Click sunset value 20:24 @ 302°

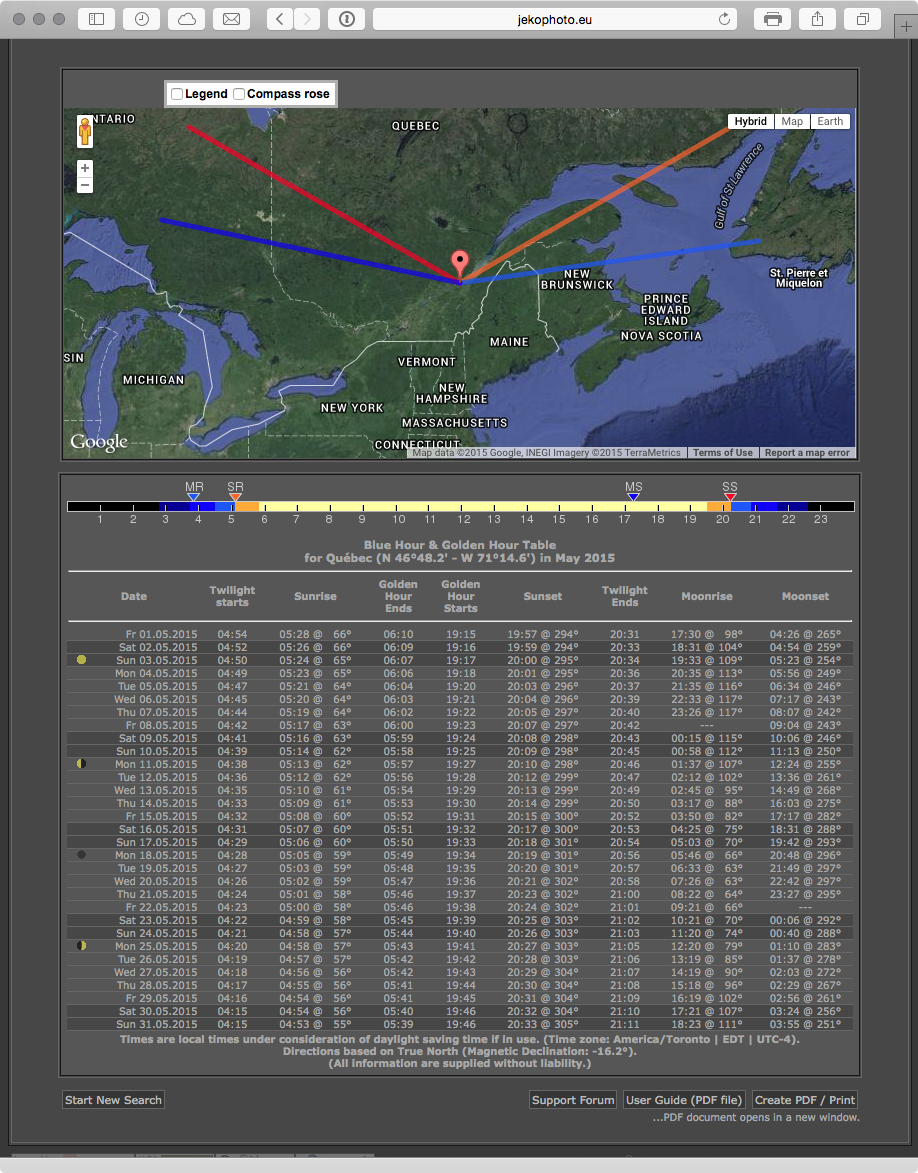click(542, 907)
